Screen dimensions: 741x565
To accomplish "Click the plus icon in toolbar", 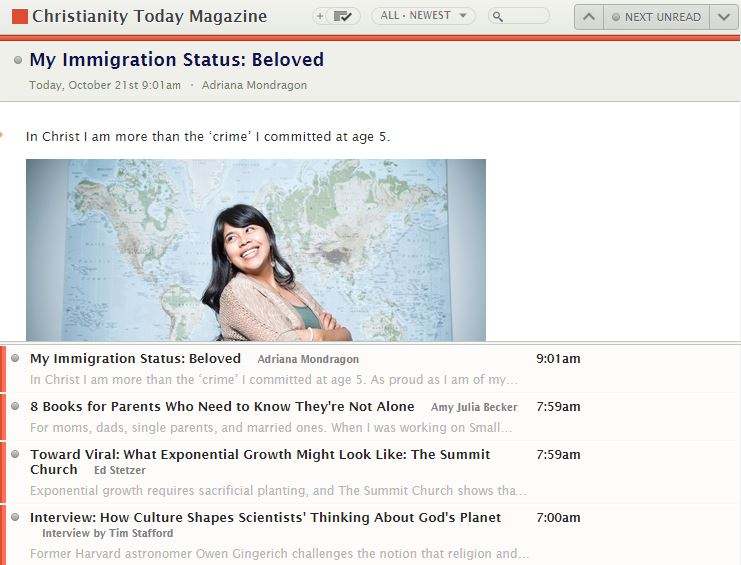I will point(320,17).
